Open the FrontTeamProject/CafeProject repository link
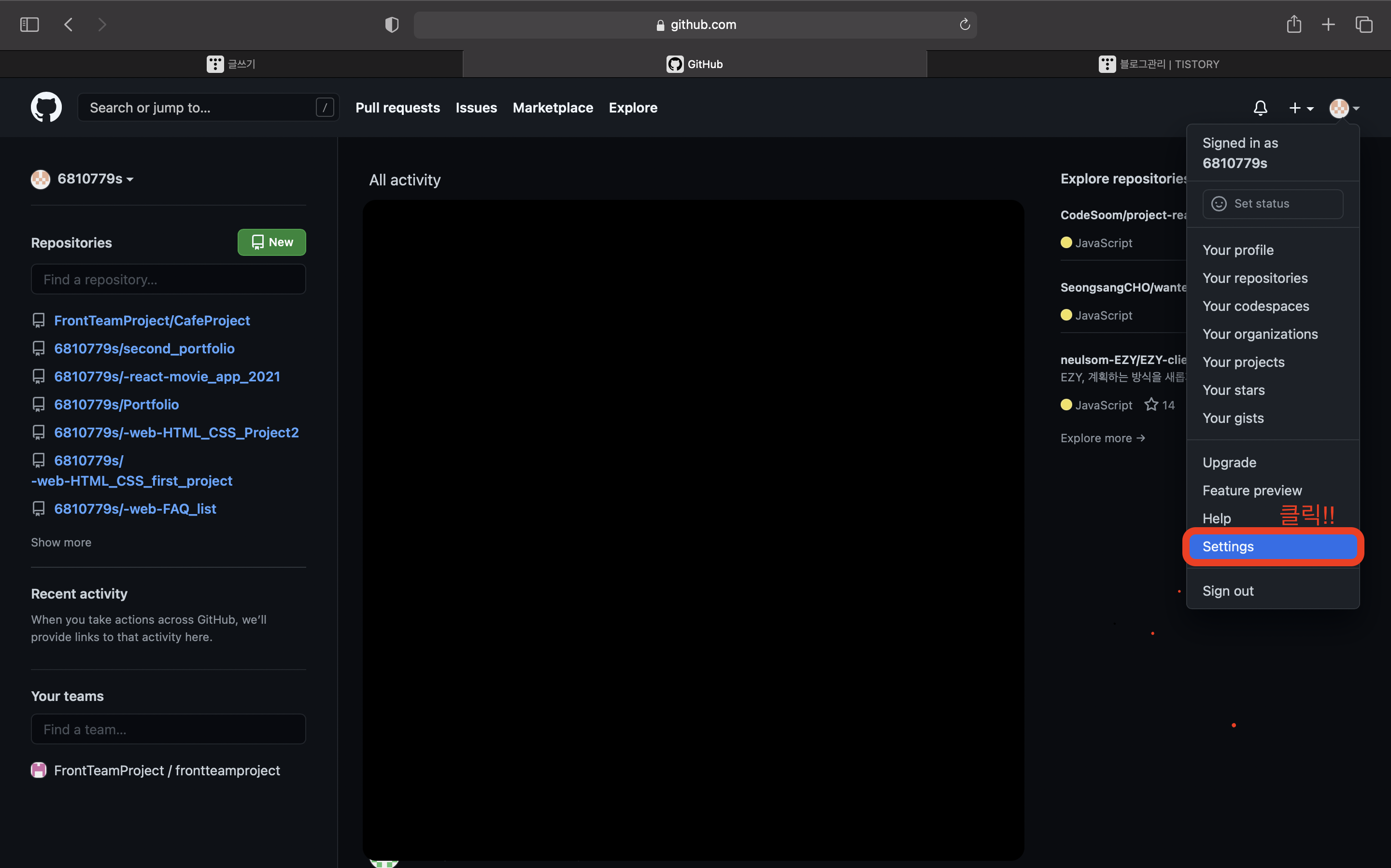The height and width of the screenshot is (868, 1391). [x=152, y=321]
